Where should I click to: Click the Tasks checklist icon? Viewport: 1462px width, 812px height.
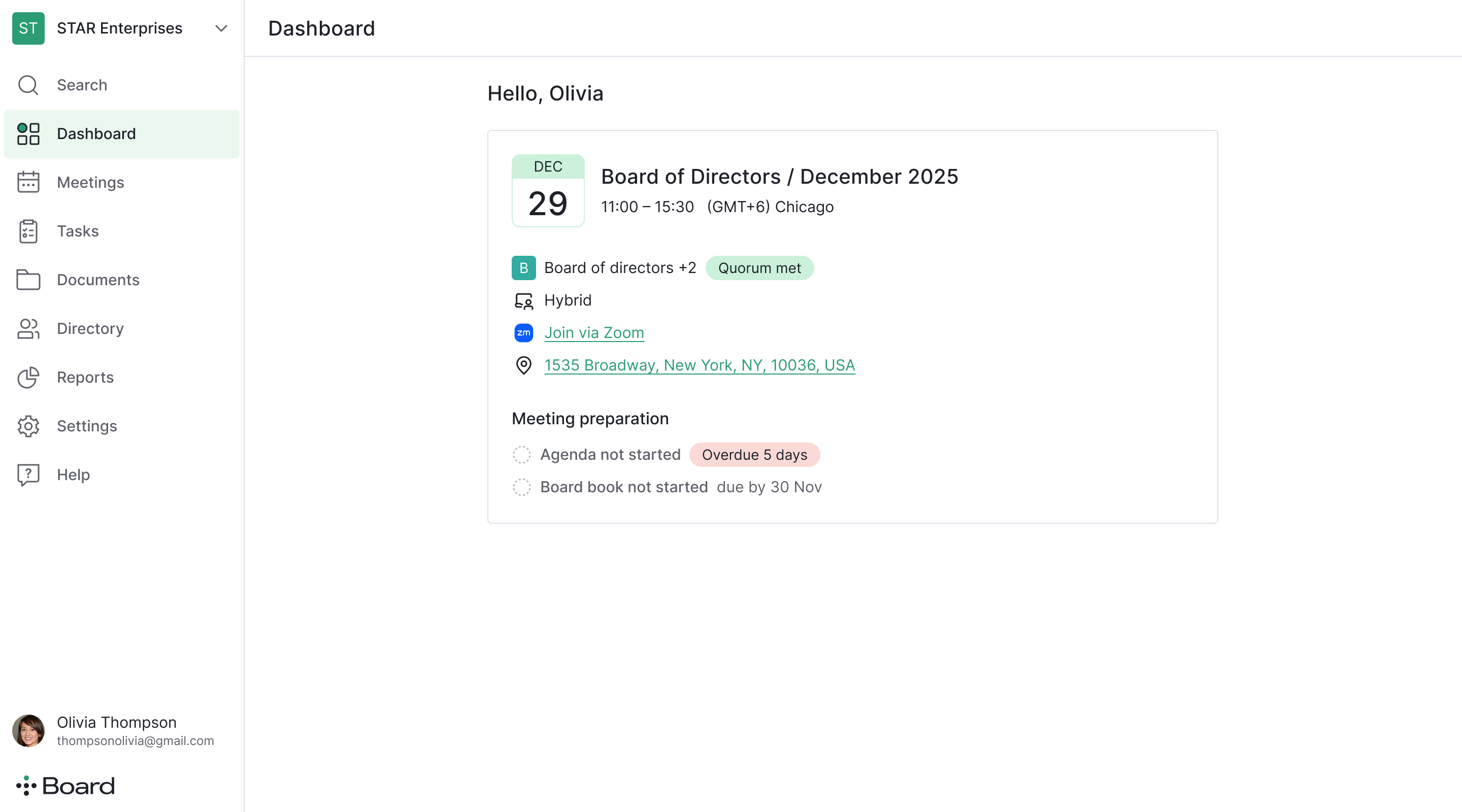pyautogui.click(x=28, y=231)
